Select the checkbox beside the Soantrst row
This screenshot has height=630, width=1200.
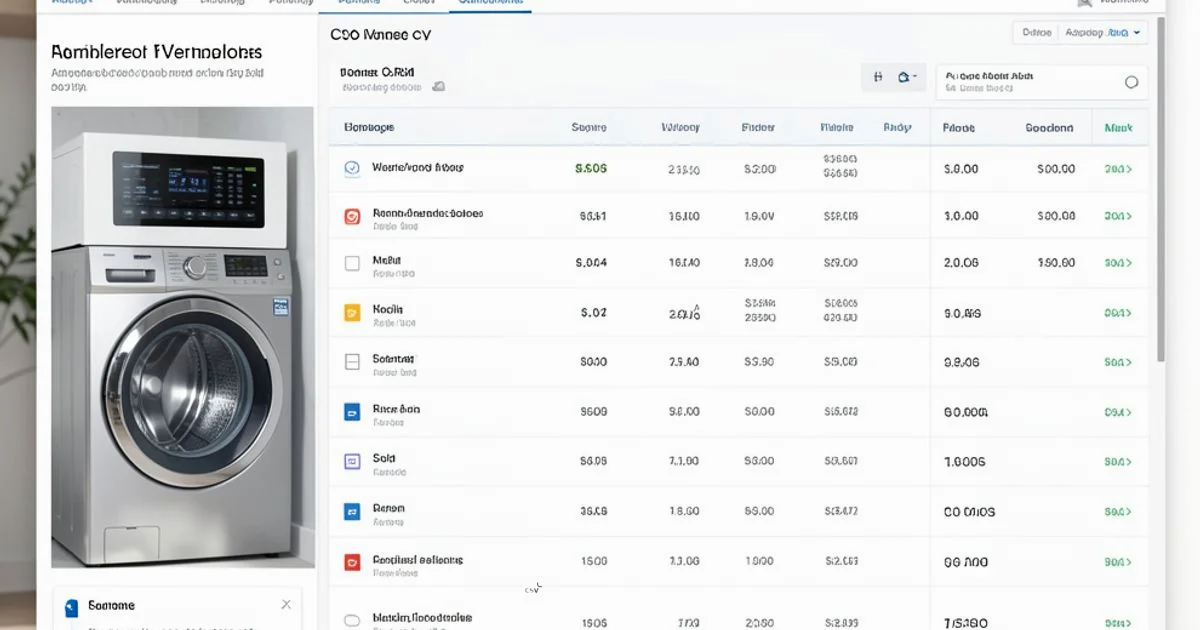351,361
